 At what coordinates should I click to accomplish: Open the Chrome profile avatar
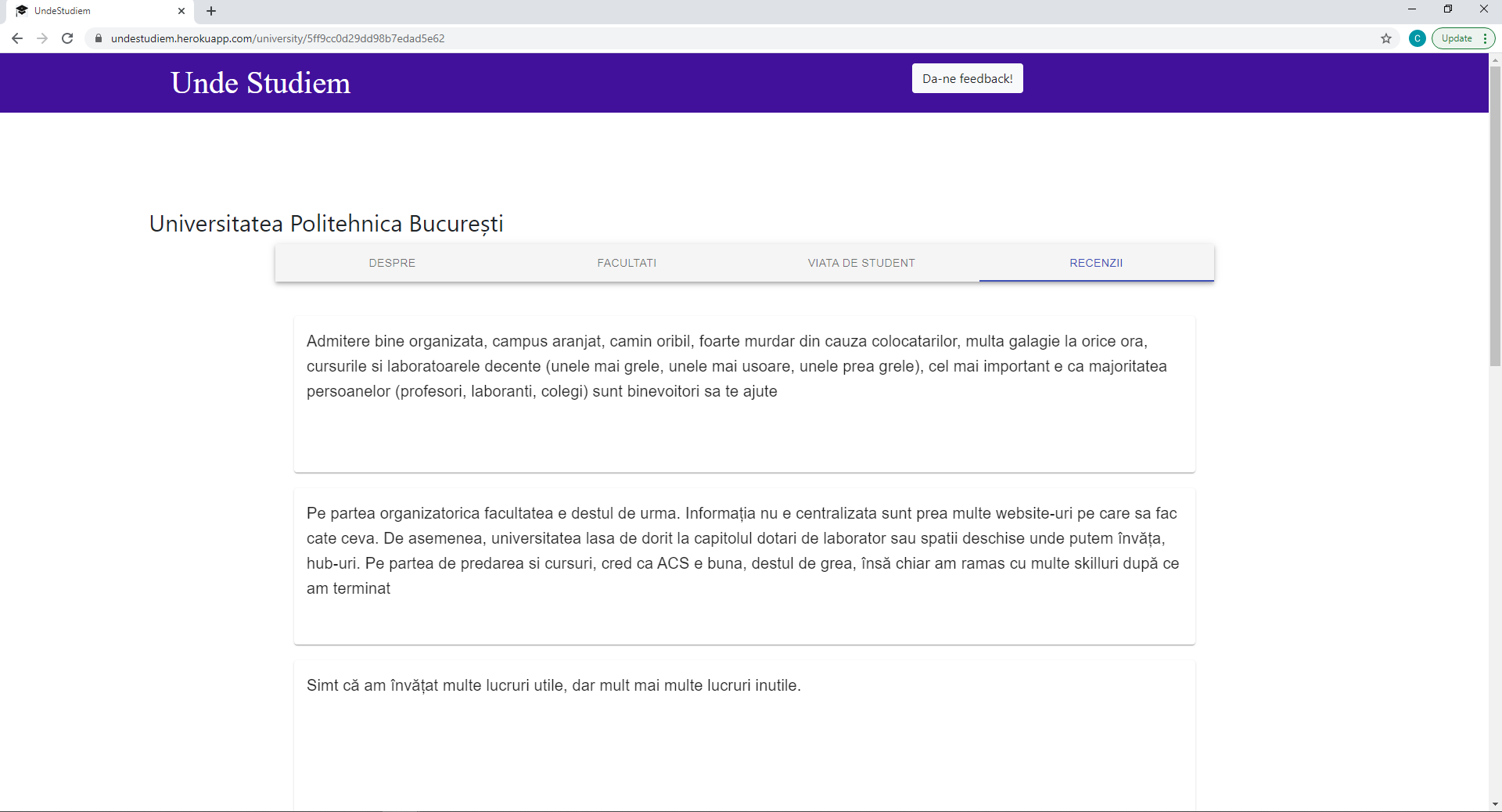(x=1417, y=38)
